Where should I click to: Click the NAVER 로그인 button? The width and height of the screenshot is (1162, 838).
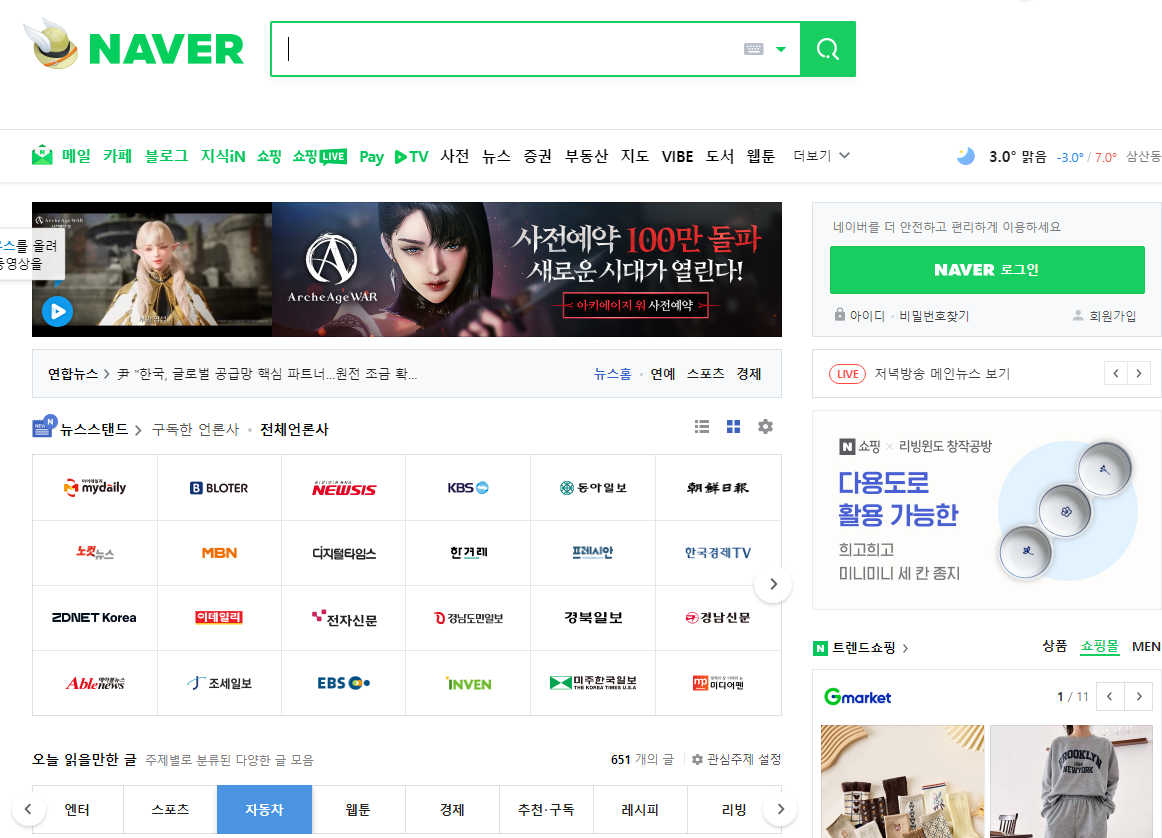point(987,270)
